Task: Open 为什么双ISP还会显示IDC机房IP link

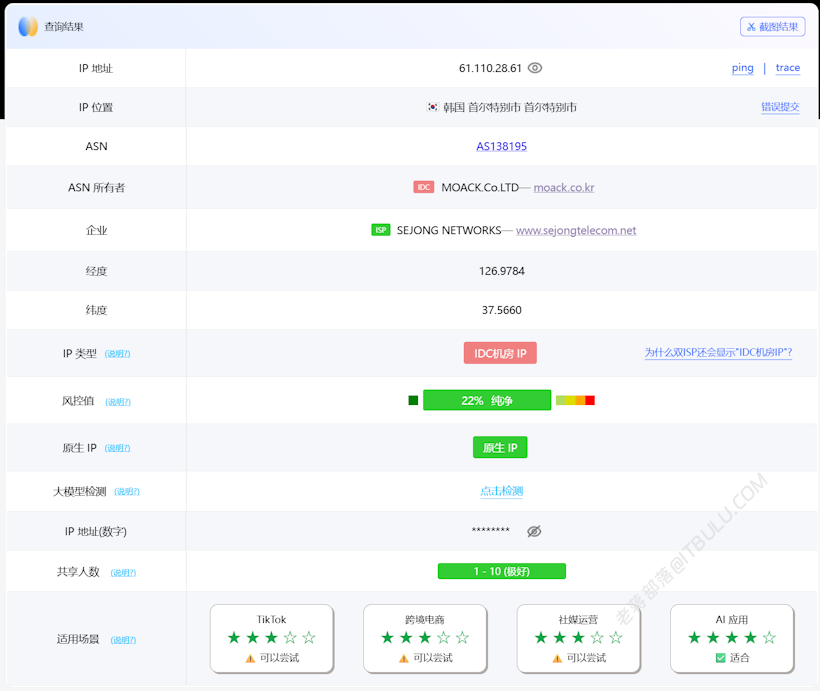Action: [x=718, y=353]
